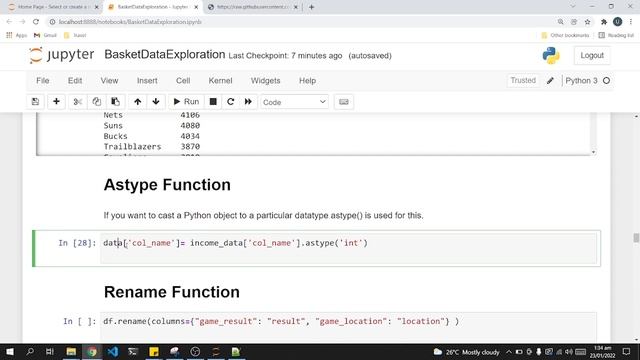This screenshot has width=640, height=360.
Task: Switch to the githubusercontent browser tab
Action: 253,7
